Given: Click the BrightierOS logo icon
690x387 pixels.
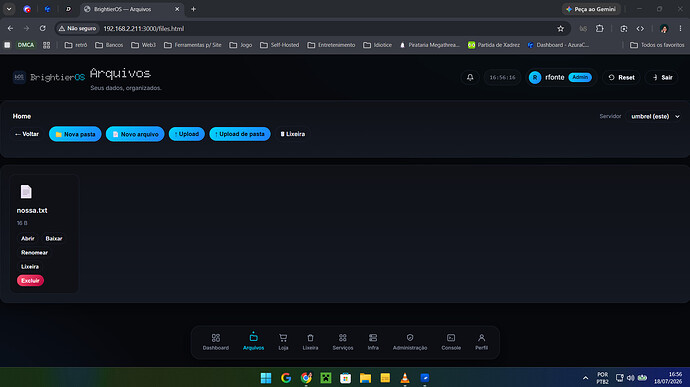Looking at the screenshot, I should coord(19,77).
